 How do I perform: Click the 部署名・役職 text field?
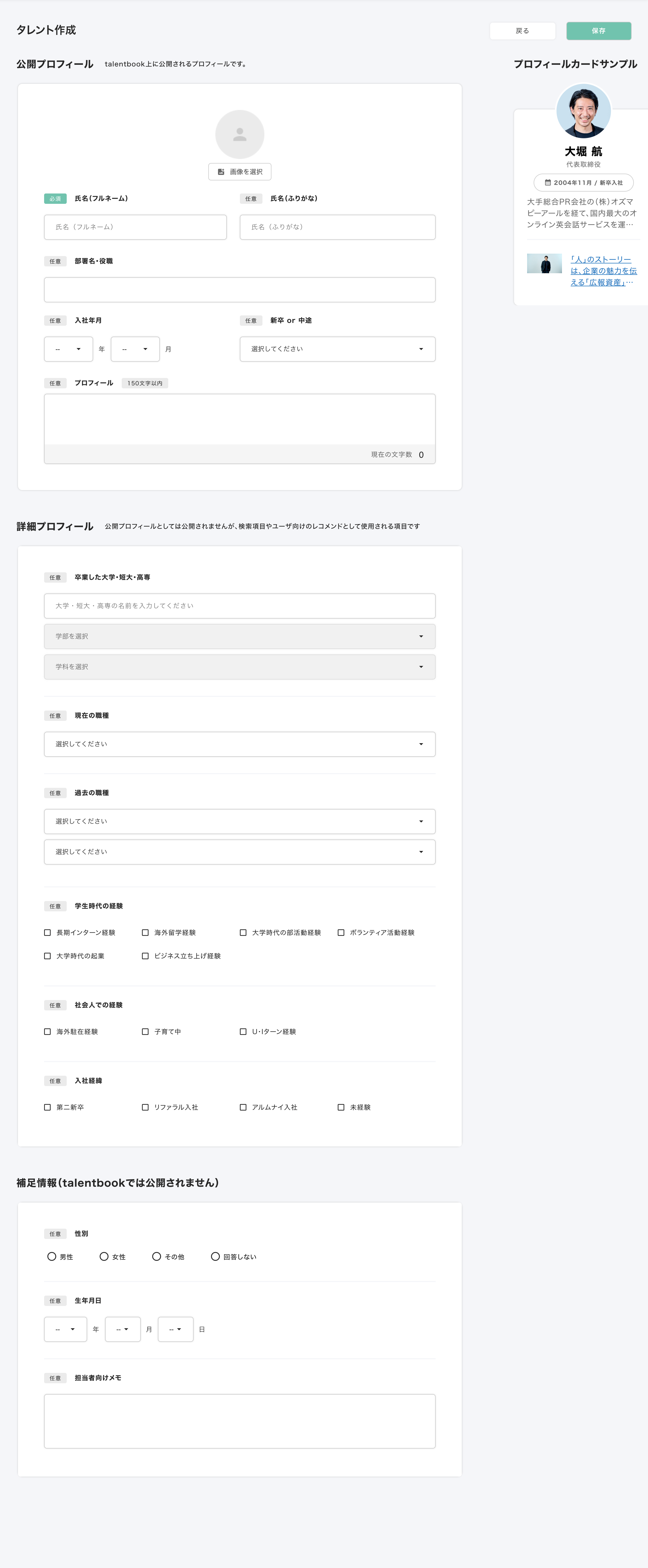(x=240, y=290)
